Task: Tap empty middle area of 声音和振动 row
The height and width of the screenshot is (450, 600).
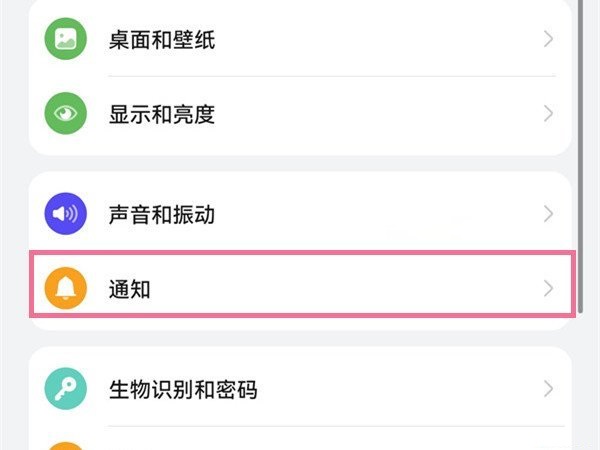Action: [380, 214]
